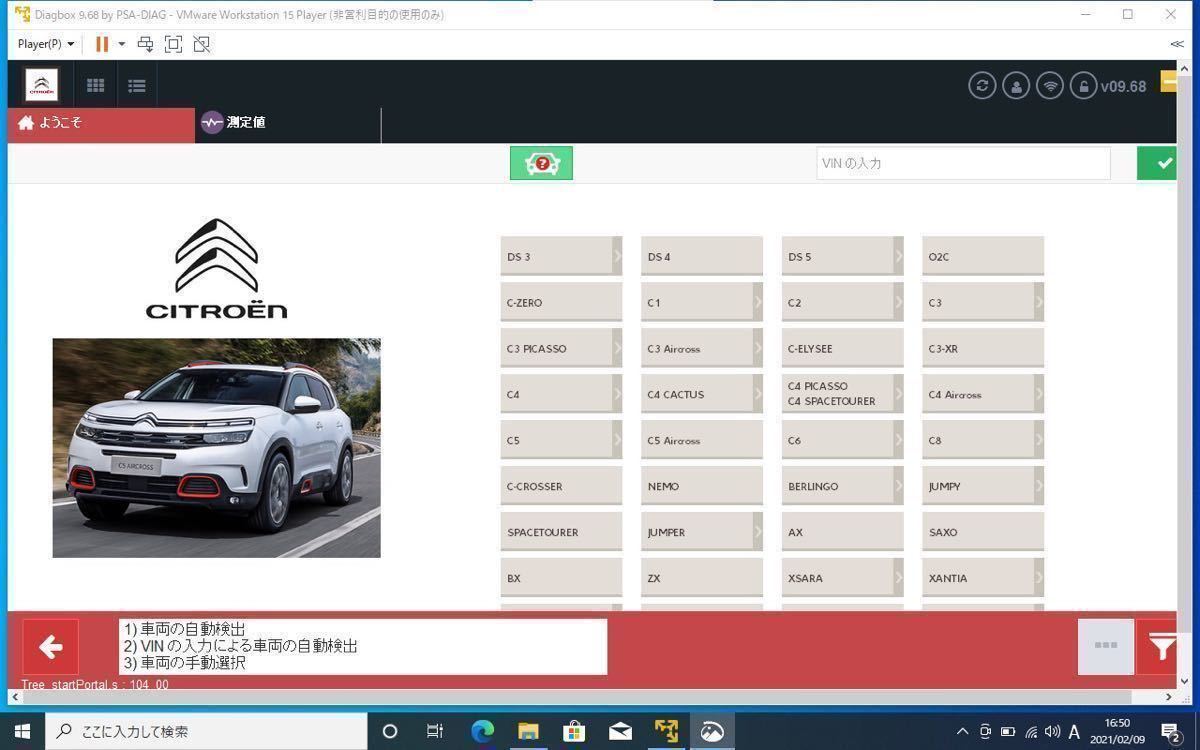Select the SAXO vehicle
Viewport: 1200px width, 750px height.
(x=983, y=533)
